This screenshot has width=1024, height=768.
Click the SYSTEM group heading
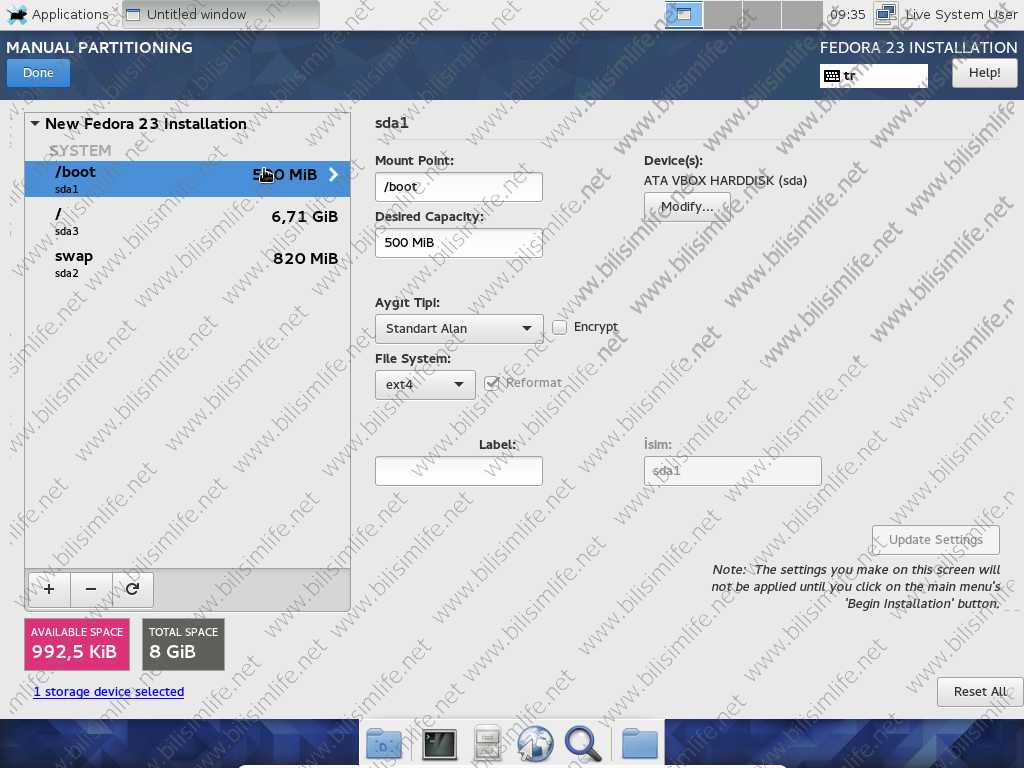point(80,151)
